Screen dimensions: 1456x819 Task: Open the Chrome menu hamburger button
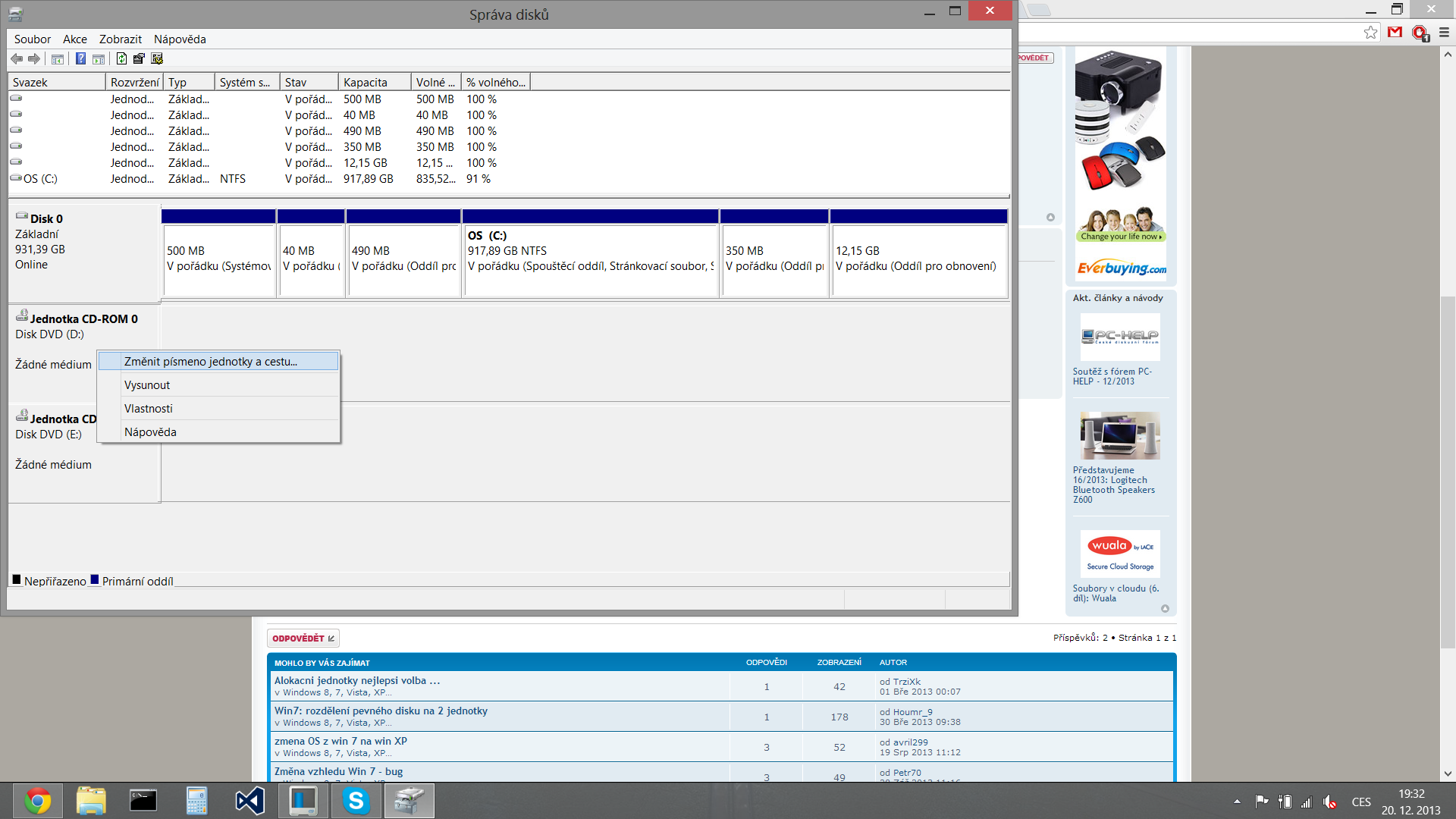coord(1444,32)
